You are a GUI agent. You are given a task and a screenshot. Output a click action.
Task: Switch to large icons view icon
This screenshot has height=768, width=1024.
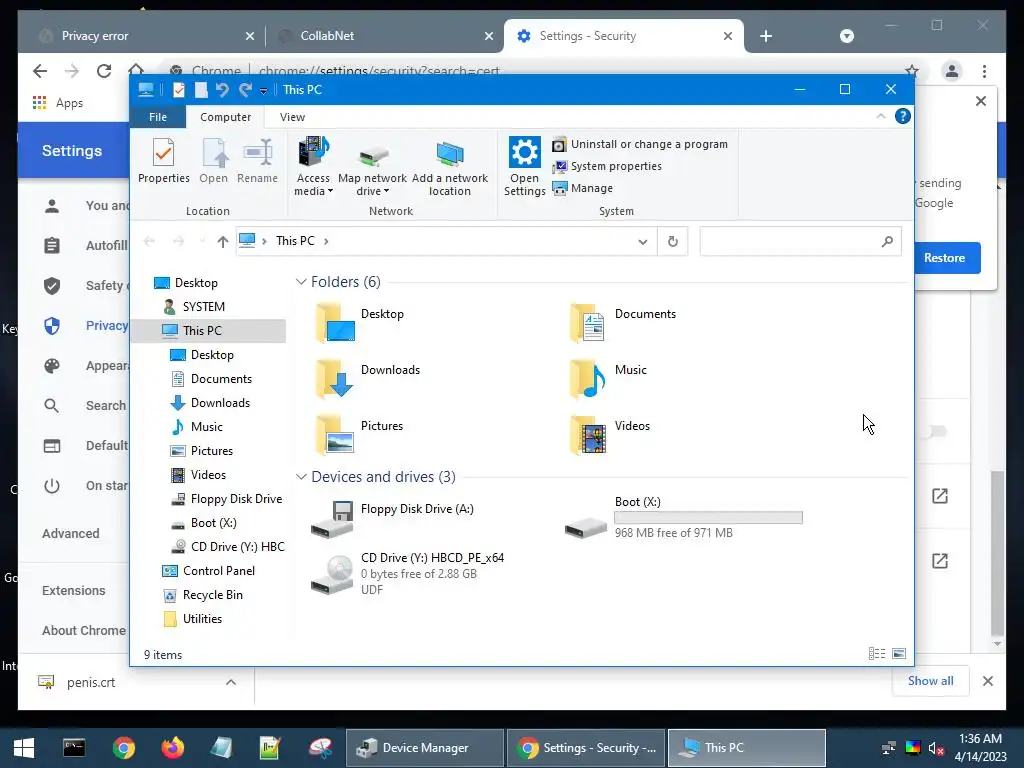[x=899, y=654]
